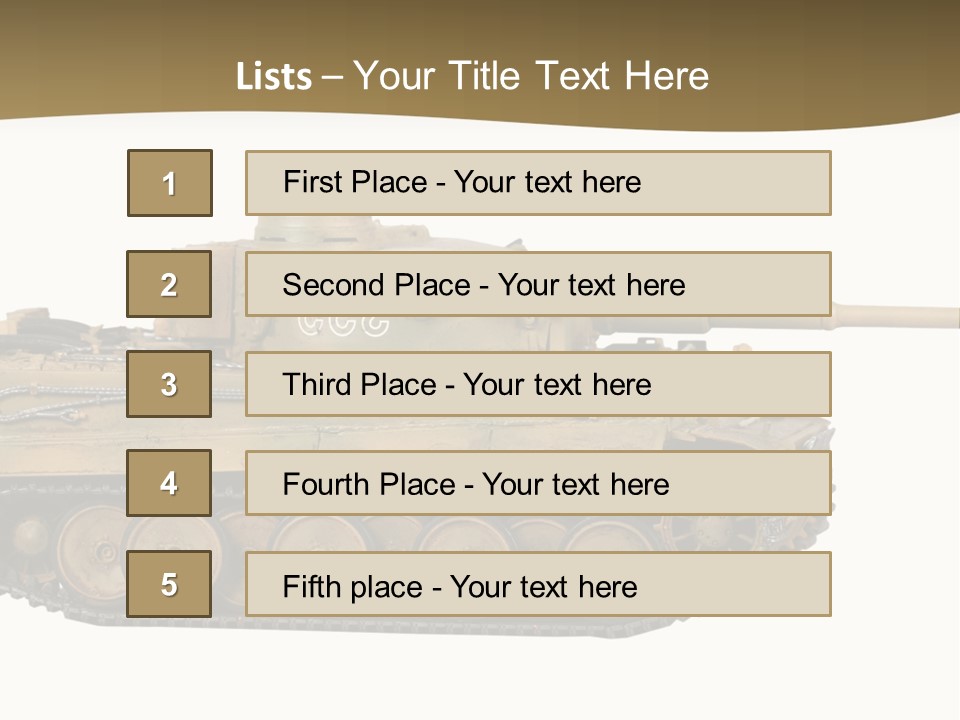Click the 'Third Place - Your text here' bar

coord(538,384)
